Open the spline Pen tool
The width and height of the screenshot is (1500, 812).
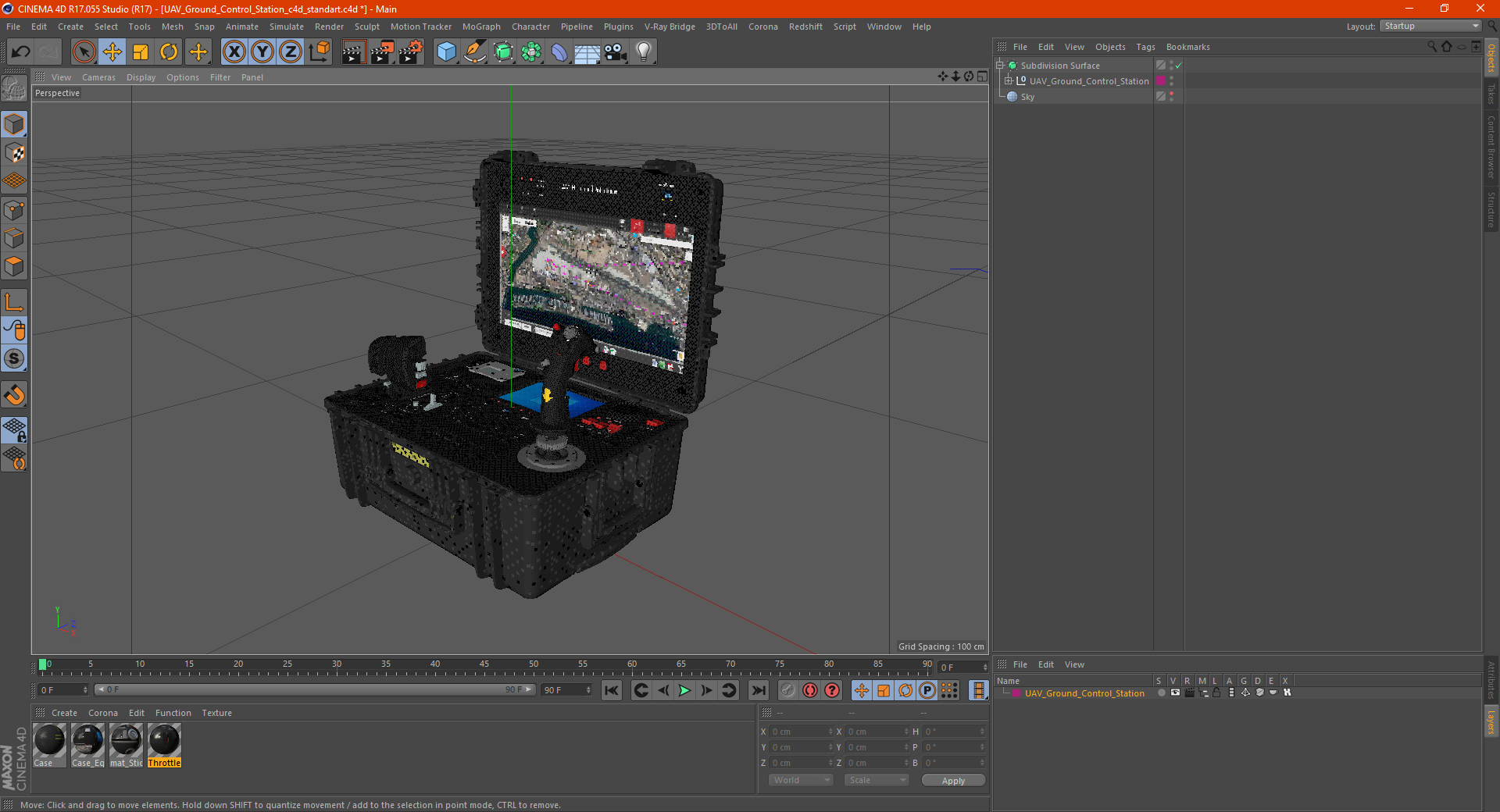coord(475,52)
